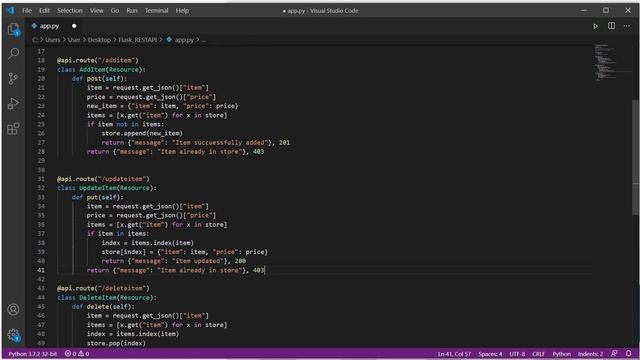Open the Edit menu
This screenshot has width=640, height=360.
pyautogui.click(x=44, y=11)
